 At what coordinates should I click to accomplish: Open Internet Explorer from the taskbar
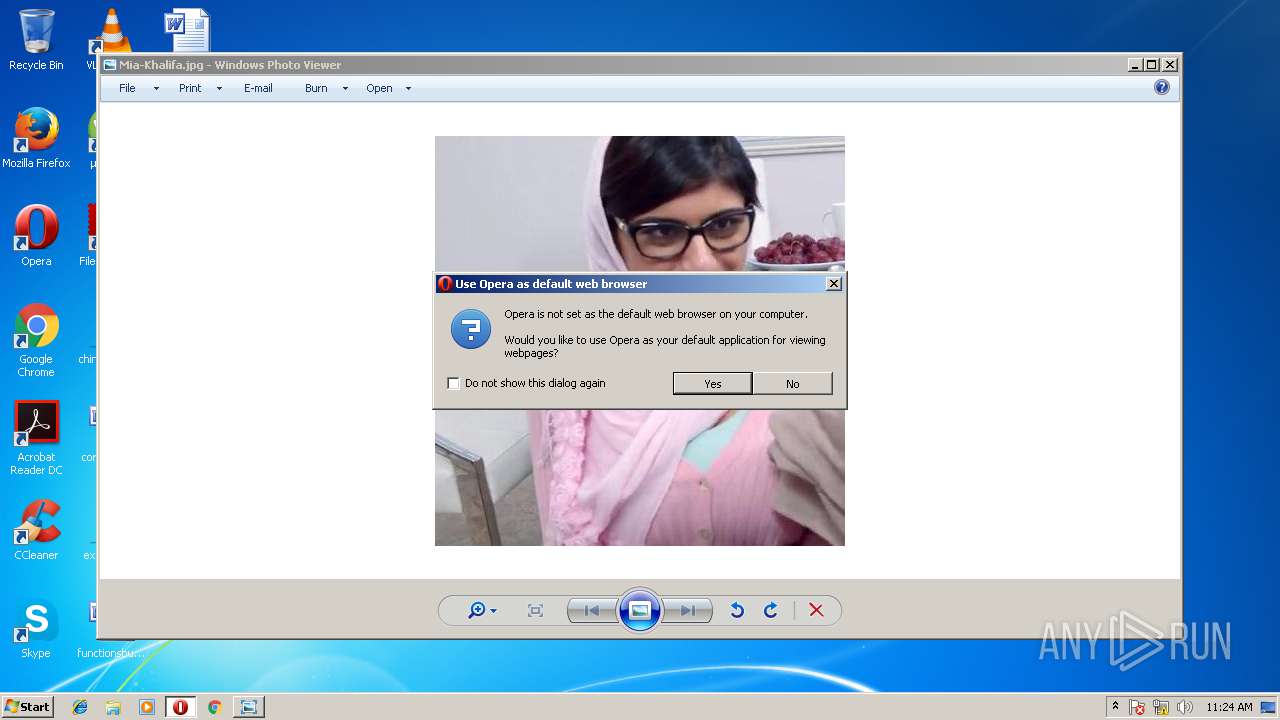[80, 707]
